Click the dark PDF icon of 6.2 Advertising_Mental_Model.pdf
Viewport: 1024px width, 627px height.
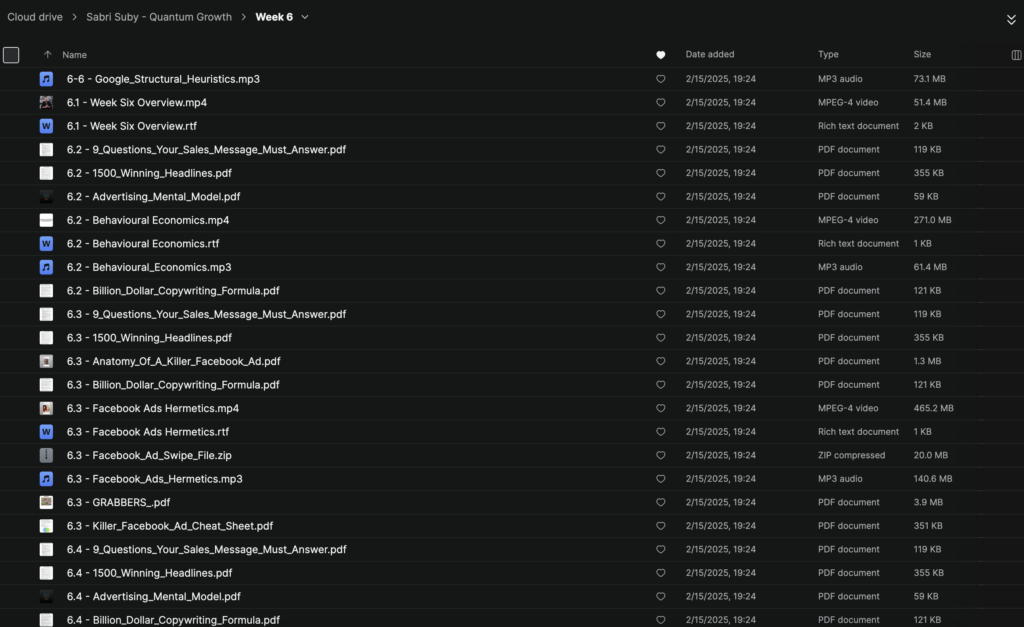click(46, 197)
